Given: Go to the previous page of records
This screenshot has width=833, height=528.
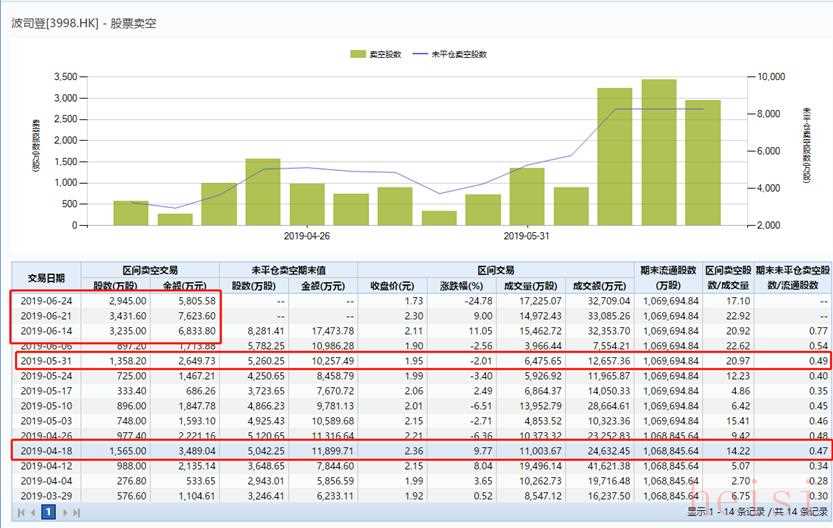Looking at the screenshot, I should click(x=31, y=512).
